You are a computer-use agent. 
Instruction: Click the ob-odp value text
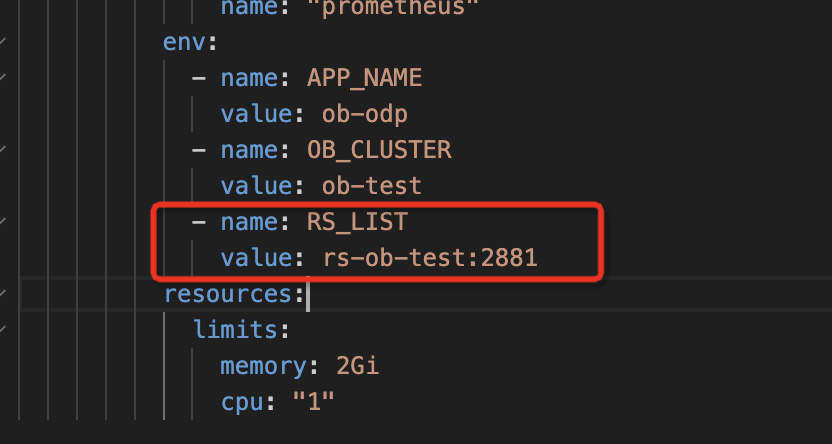365,114
